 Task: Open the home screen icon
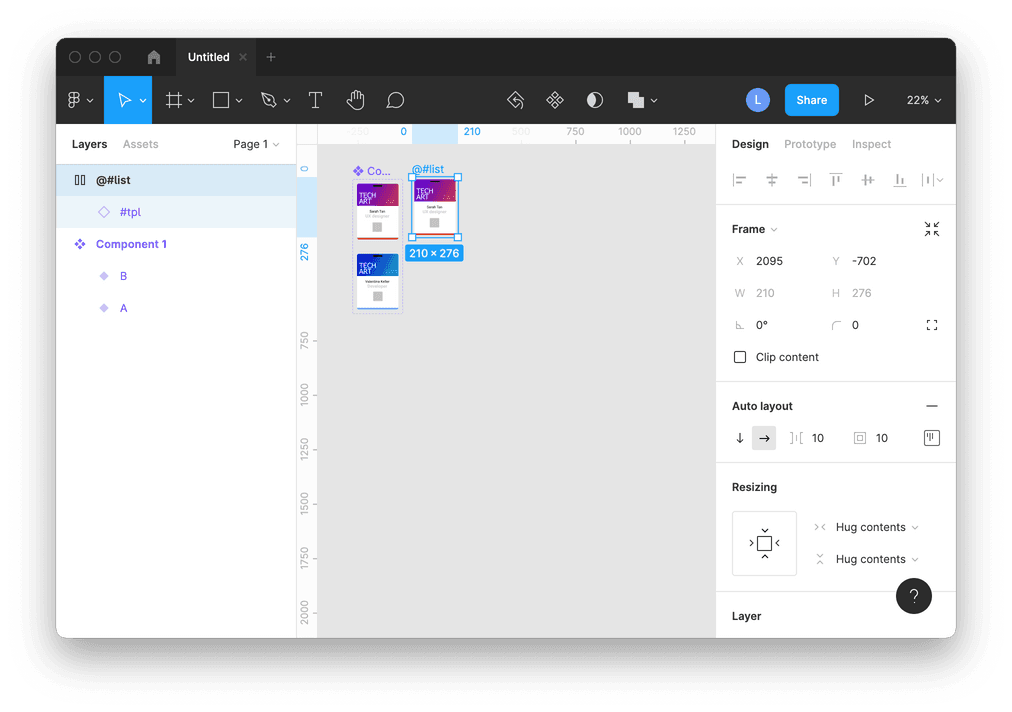tap(154, 57)
